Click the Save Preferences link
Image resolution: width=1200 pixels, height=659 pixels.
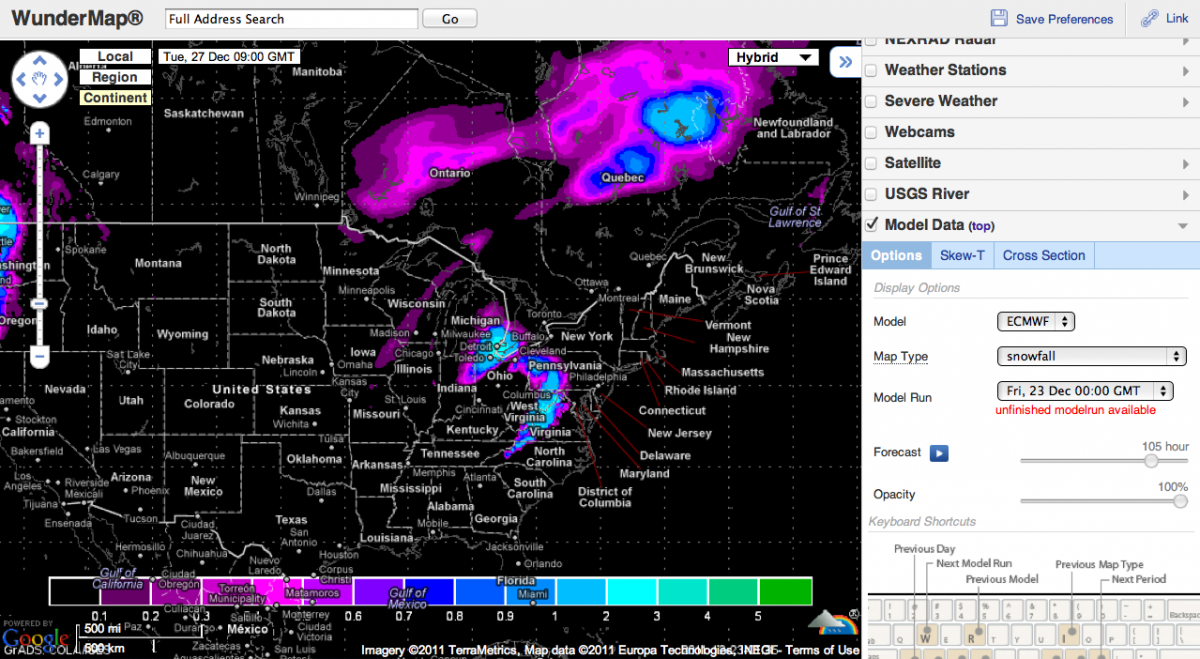(1064, 19)
